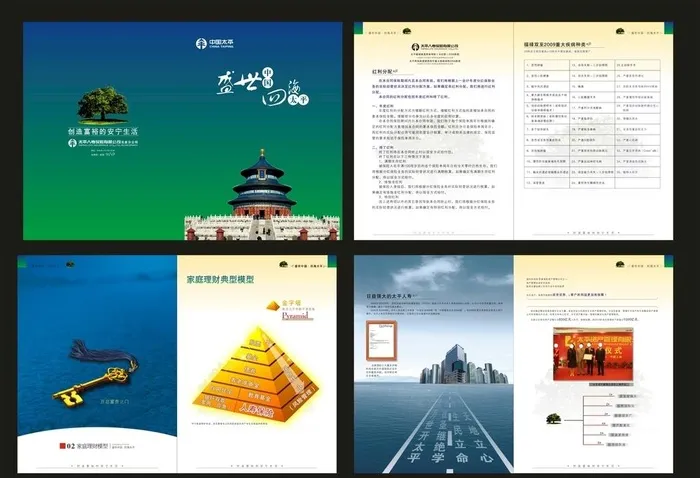Select the golden key graphic
This screenshot has width=700, height=478.
(x=92, y=371)
